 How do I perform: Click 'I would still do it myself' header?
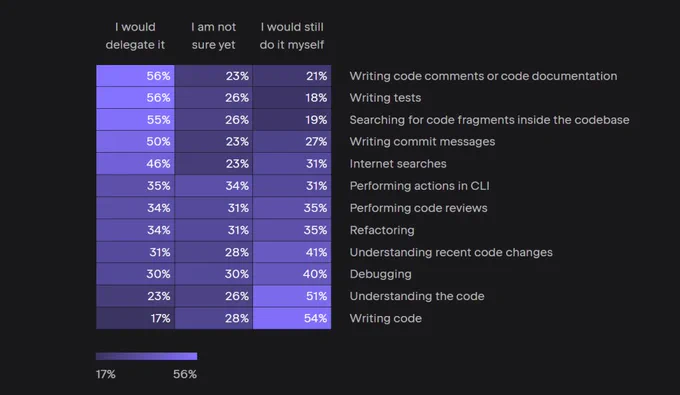pyautogui.click(x=292, y=36)
